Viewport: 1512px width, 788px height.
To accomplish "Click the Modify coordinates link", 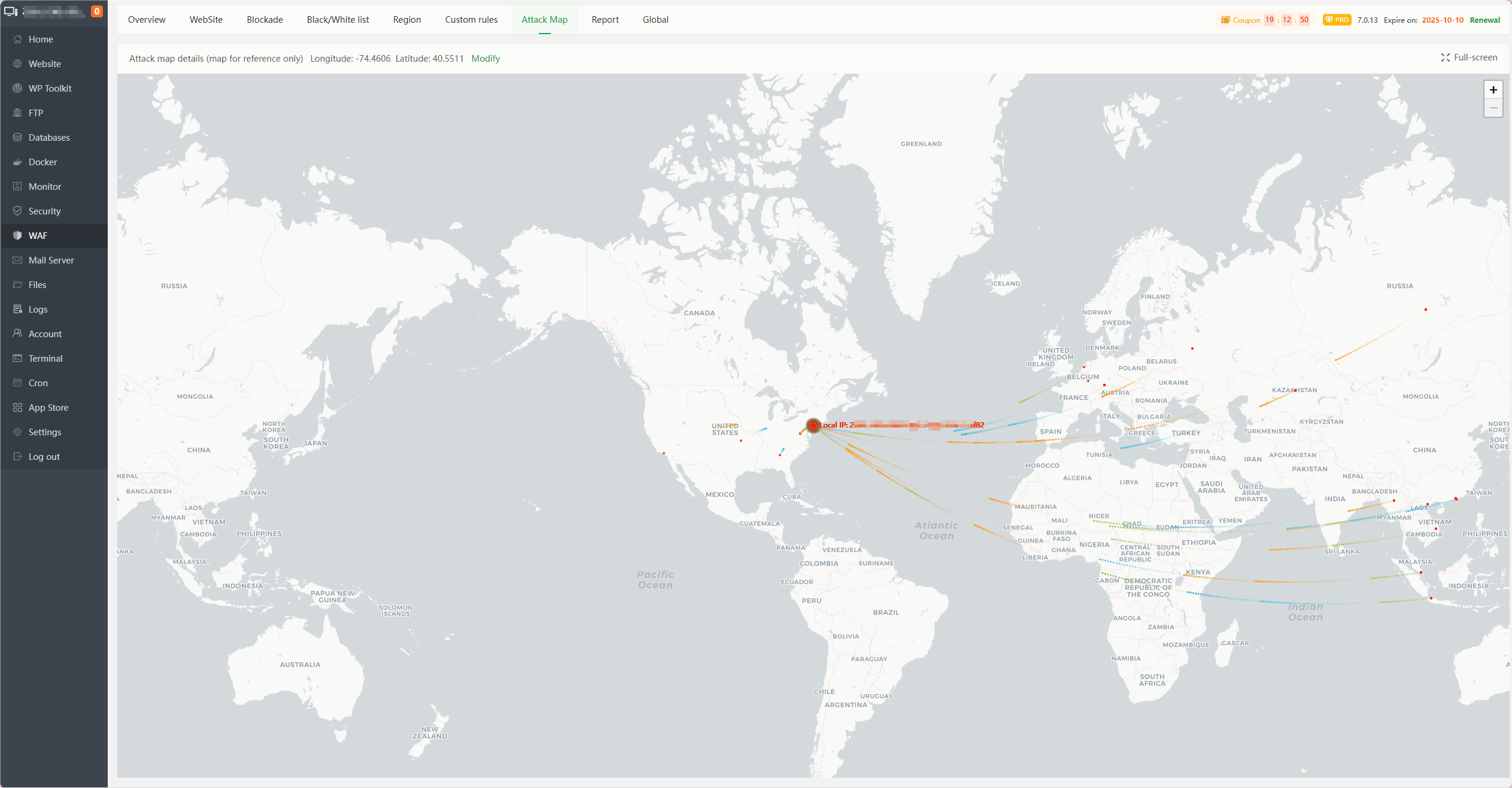I will pos(485,59).
